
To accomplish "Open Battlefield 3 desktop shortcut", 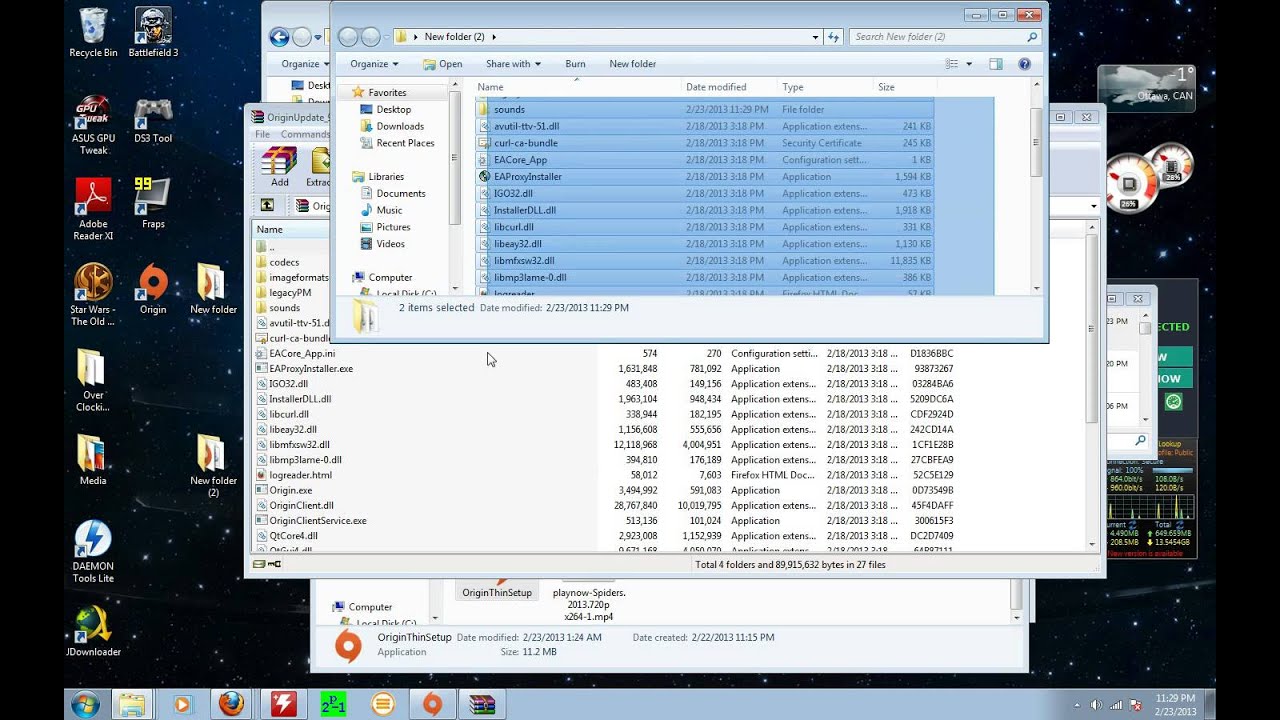I will (x=153, y=33).
